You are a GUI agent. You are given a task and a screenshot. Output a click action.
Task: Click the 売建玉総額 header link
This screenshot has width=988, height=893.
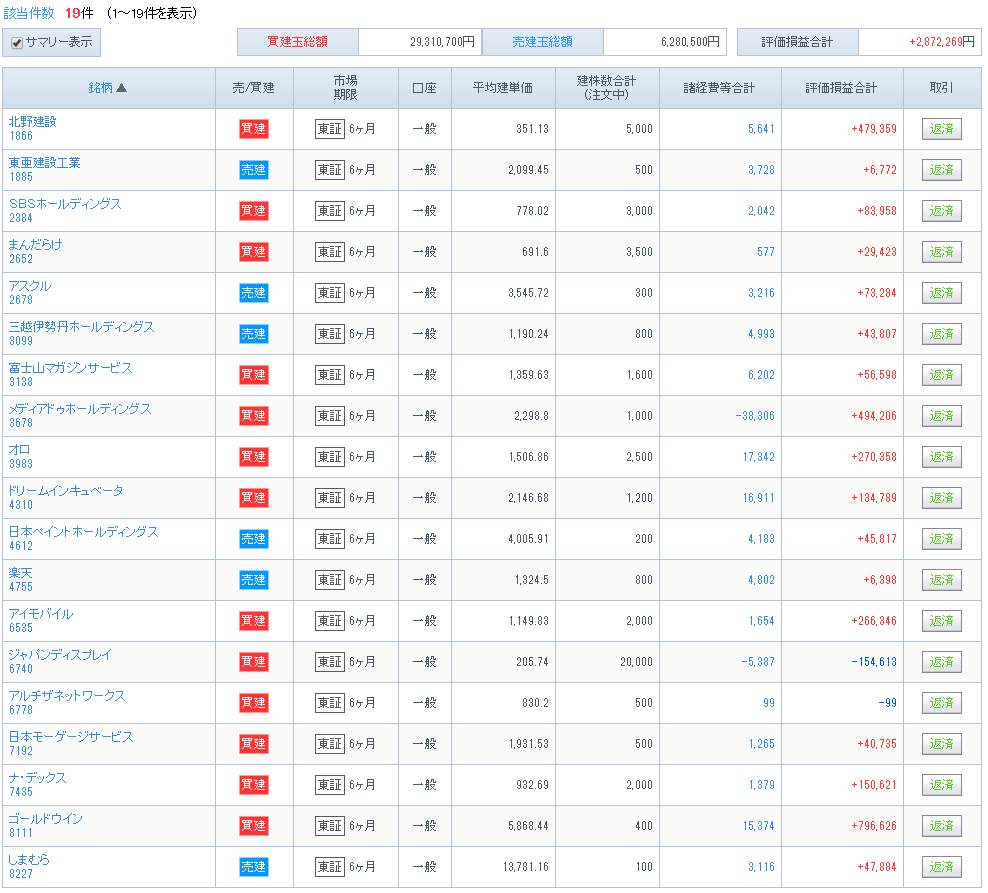tap(542, 42)
